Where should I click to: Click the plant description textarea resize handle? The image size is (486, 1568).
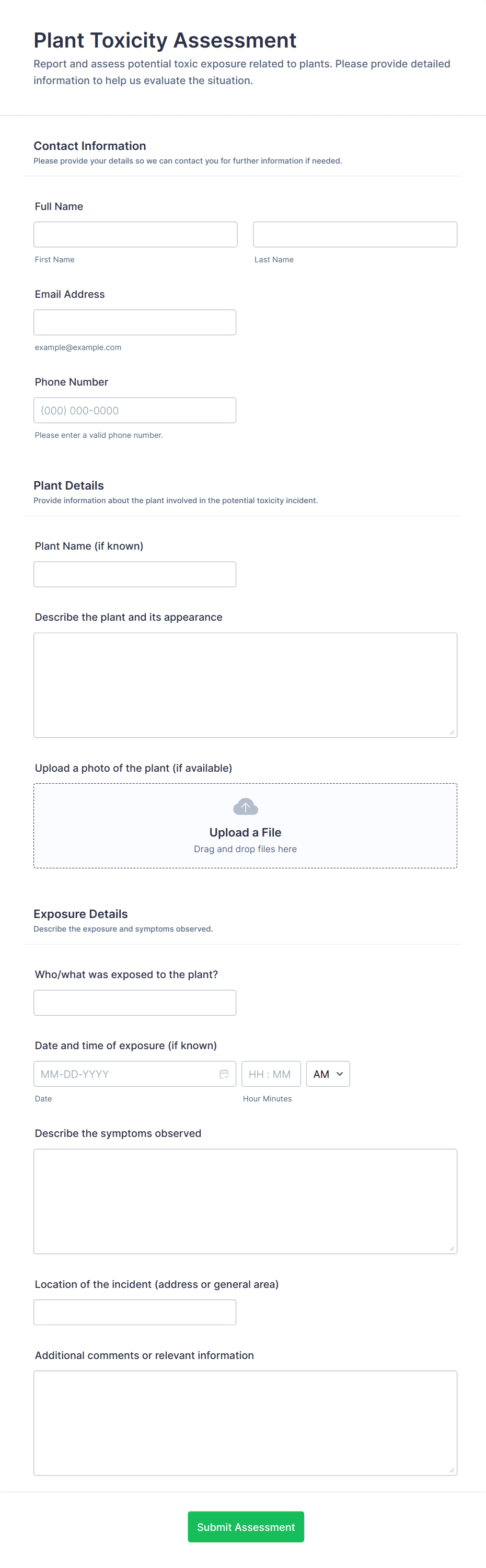tap(452, 732)
